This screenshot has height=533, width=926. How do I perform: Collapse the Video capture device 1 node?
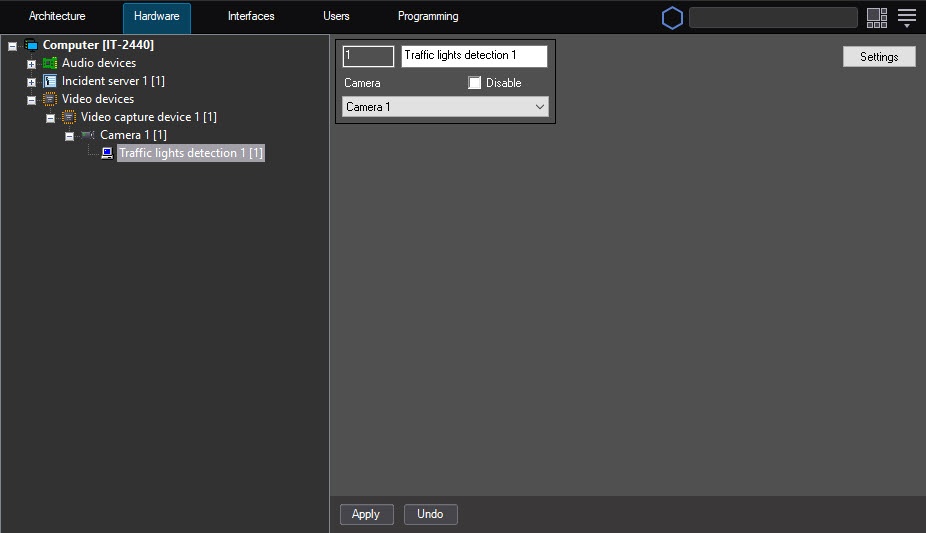(x=50, y=118)
